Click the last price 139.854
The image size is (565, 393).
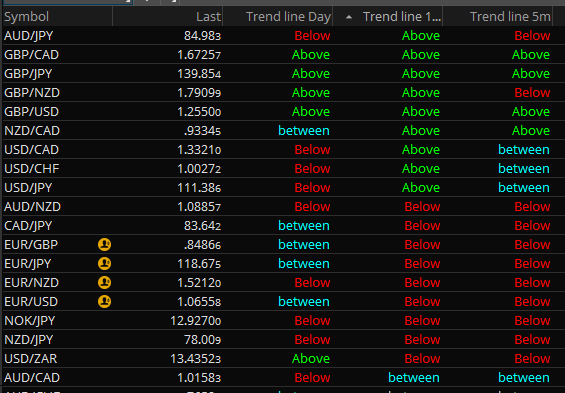tap(199, 74)
